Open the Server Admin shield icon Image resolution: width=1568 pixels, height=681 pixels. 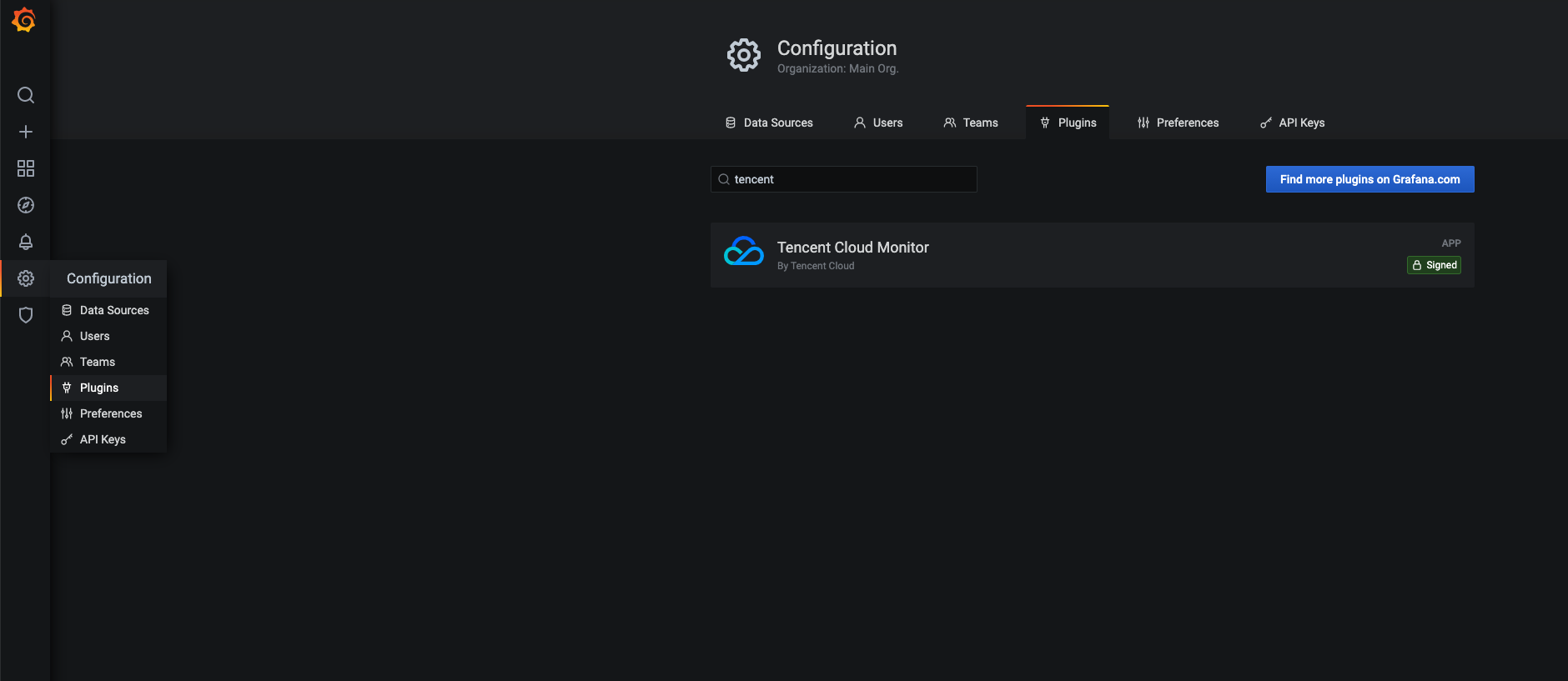tap(26, 315)
